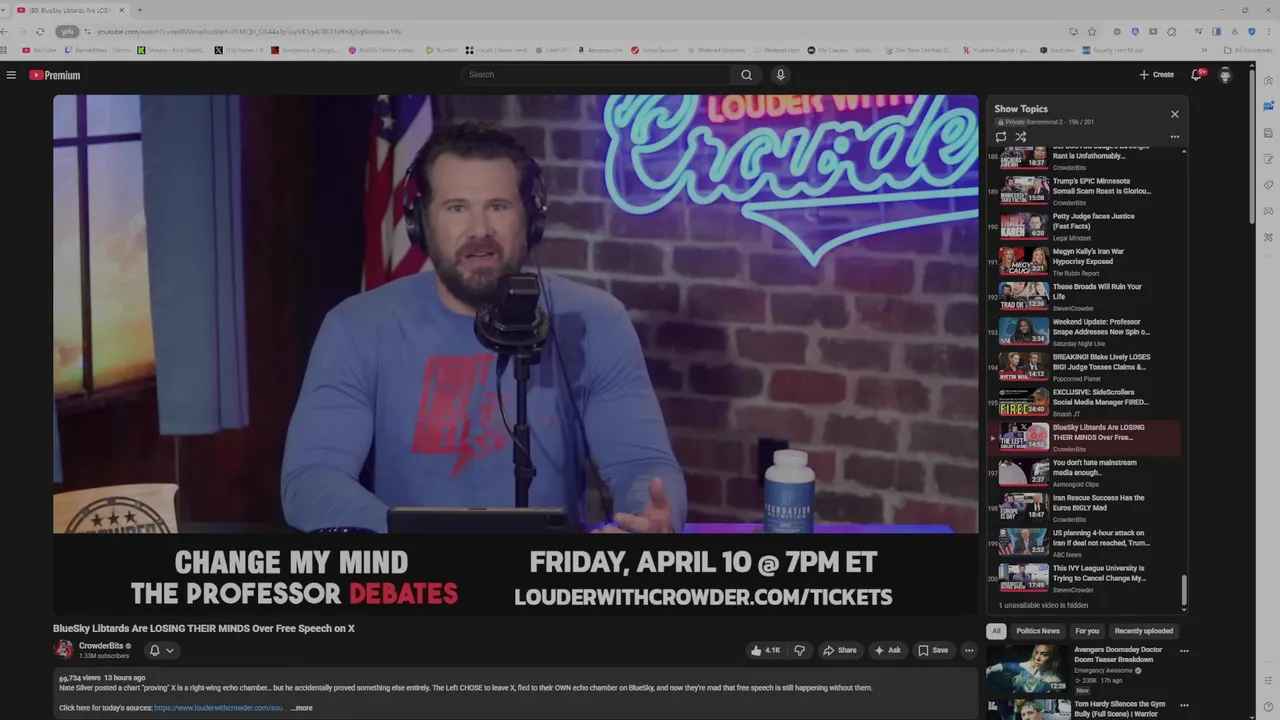
Task: Open YouTube notifications bell
Action: 1196,75
